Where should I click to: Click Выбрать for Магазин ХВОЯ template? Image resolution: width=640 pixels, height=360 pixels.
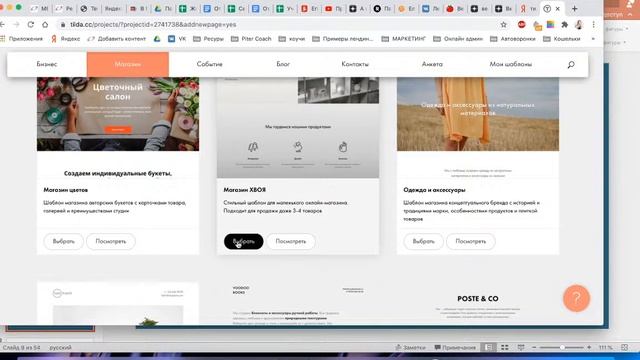click(244, 241)
